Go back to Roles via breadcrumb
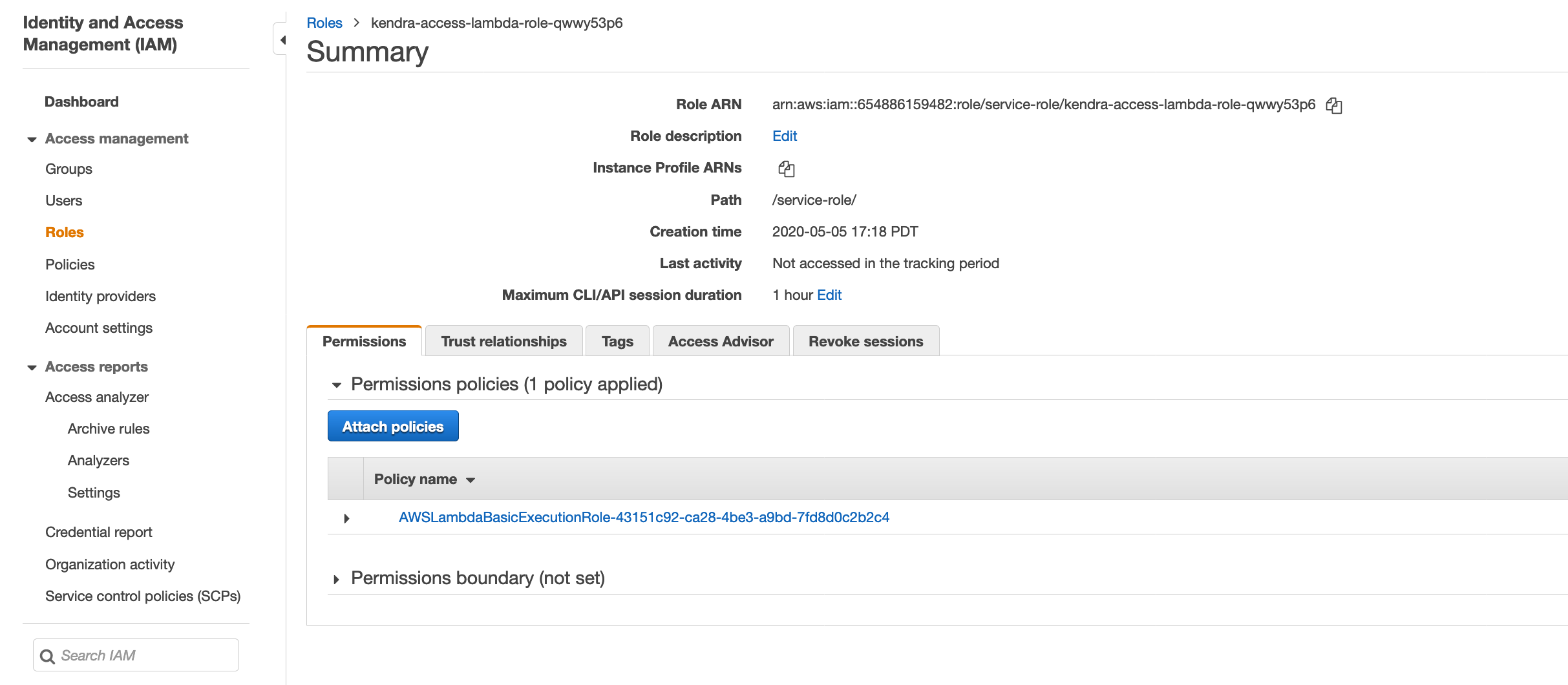Screen dimensions: 1568x685 tap(324, 23)
